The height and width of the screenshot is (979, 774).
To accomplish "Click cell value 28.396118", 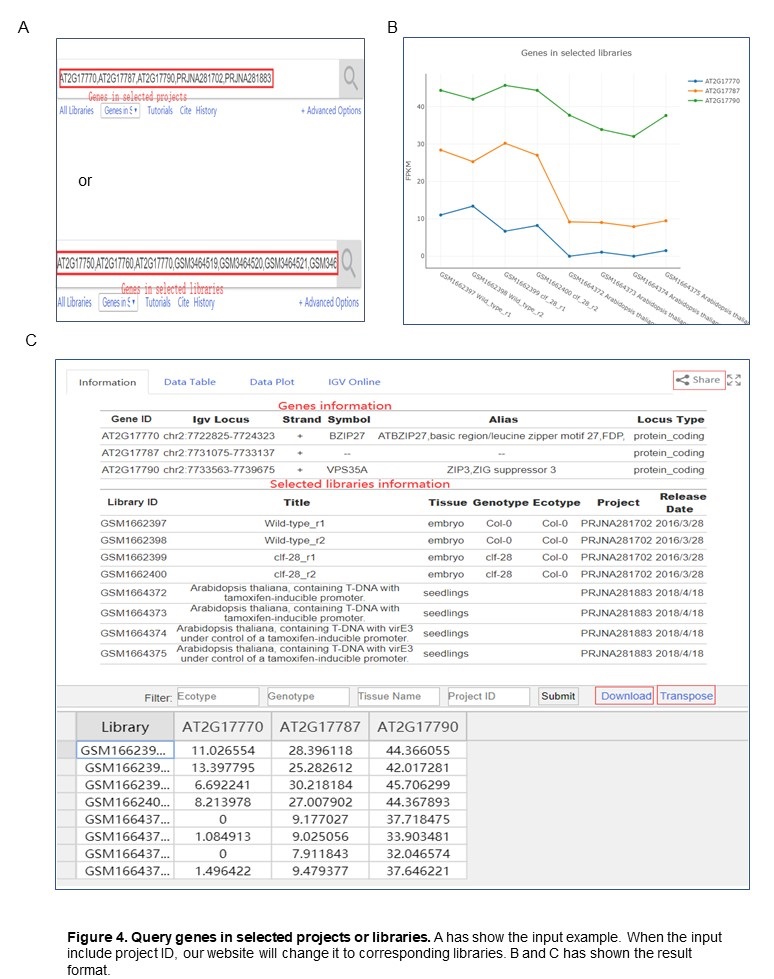I will (x=320, y=750).
